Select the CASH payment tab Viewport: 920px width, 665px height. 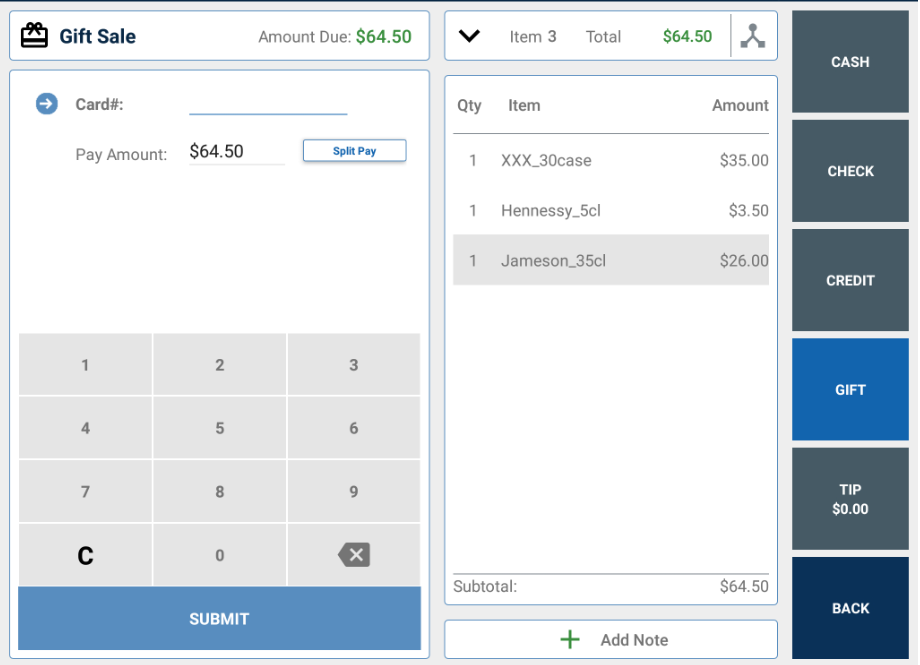click(x=850, y=62)
